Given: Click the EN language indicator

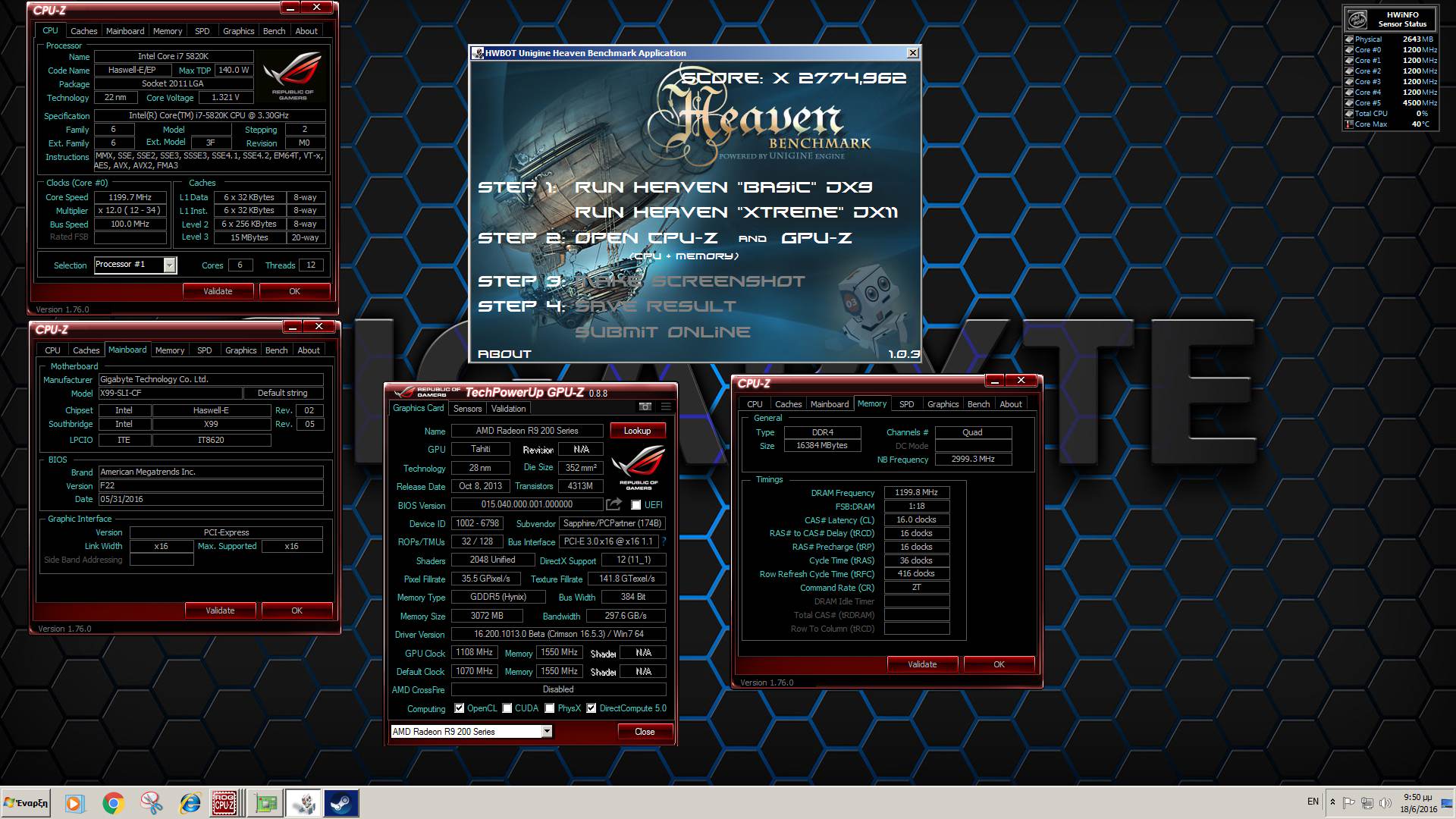Looking at the screenshot, I should pyautogui.click(x=1313, y=802).
